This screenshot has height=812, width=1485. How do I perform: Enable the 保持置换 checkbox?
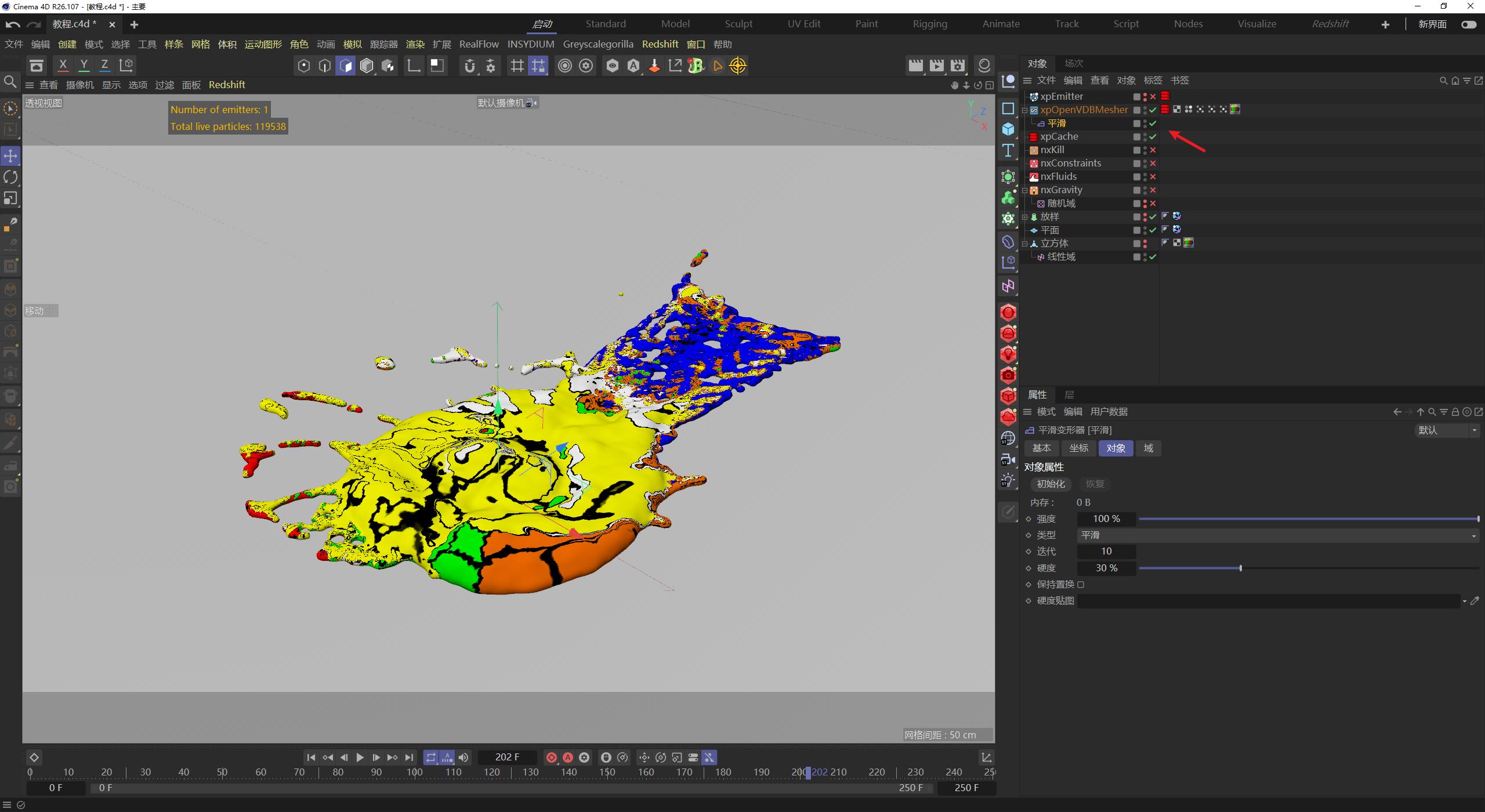click(1081, 584)
